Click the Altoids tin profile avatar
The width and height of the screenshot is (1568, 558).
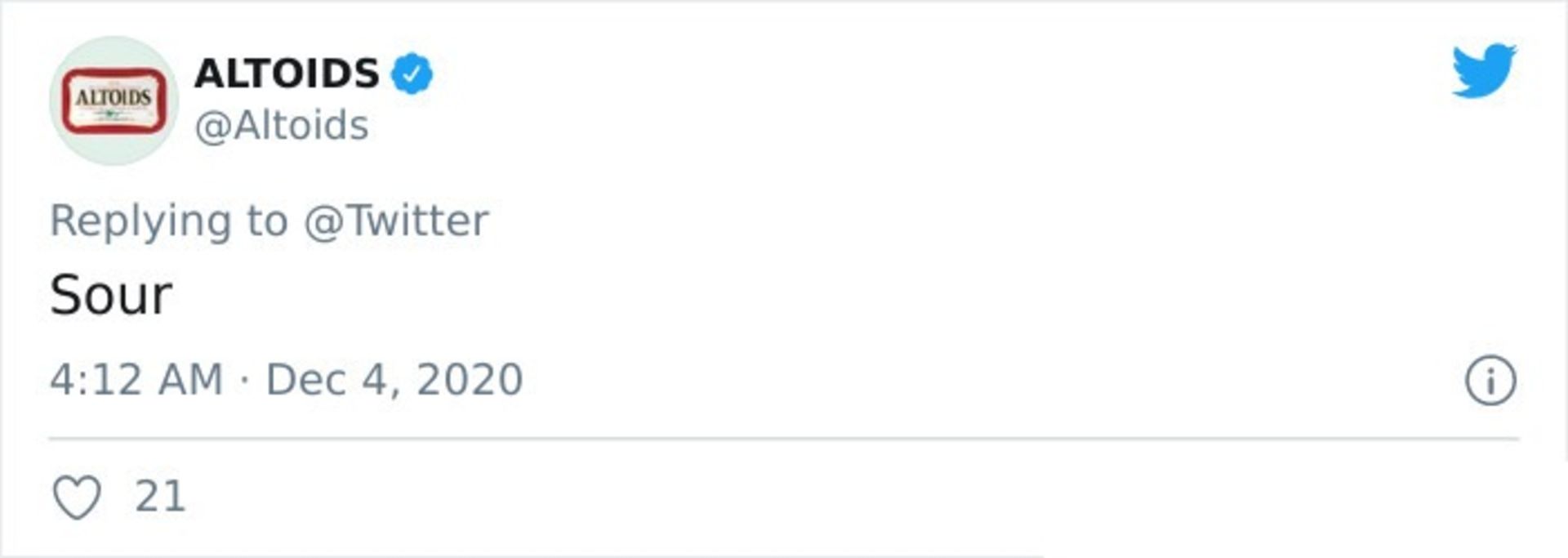pos(114,100)
